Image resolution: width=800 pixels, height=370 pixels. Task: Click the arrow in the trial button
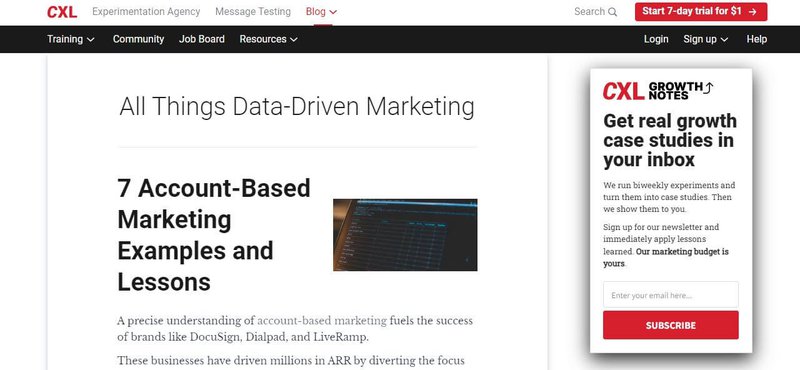pos(753,12)
